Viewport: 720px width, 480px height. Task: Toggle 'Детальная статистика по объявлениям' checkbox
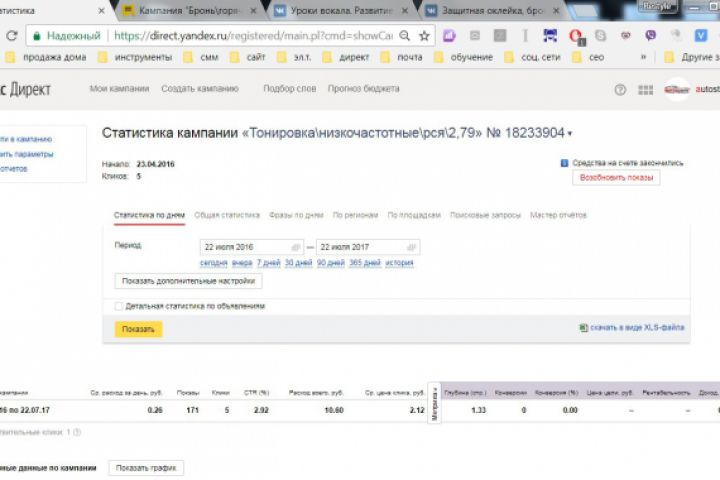coord(118,306)
